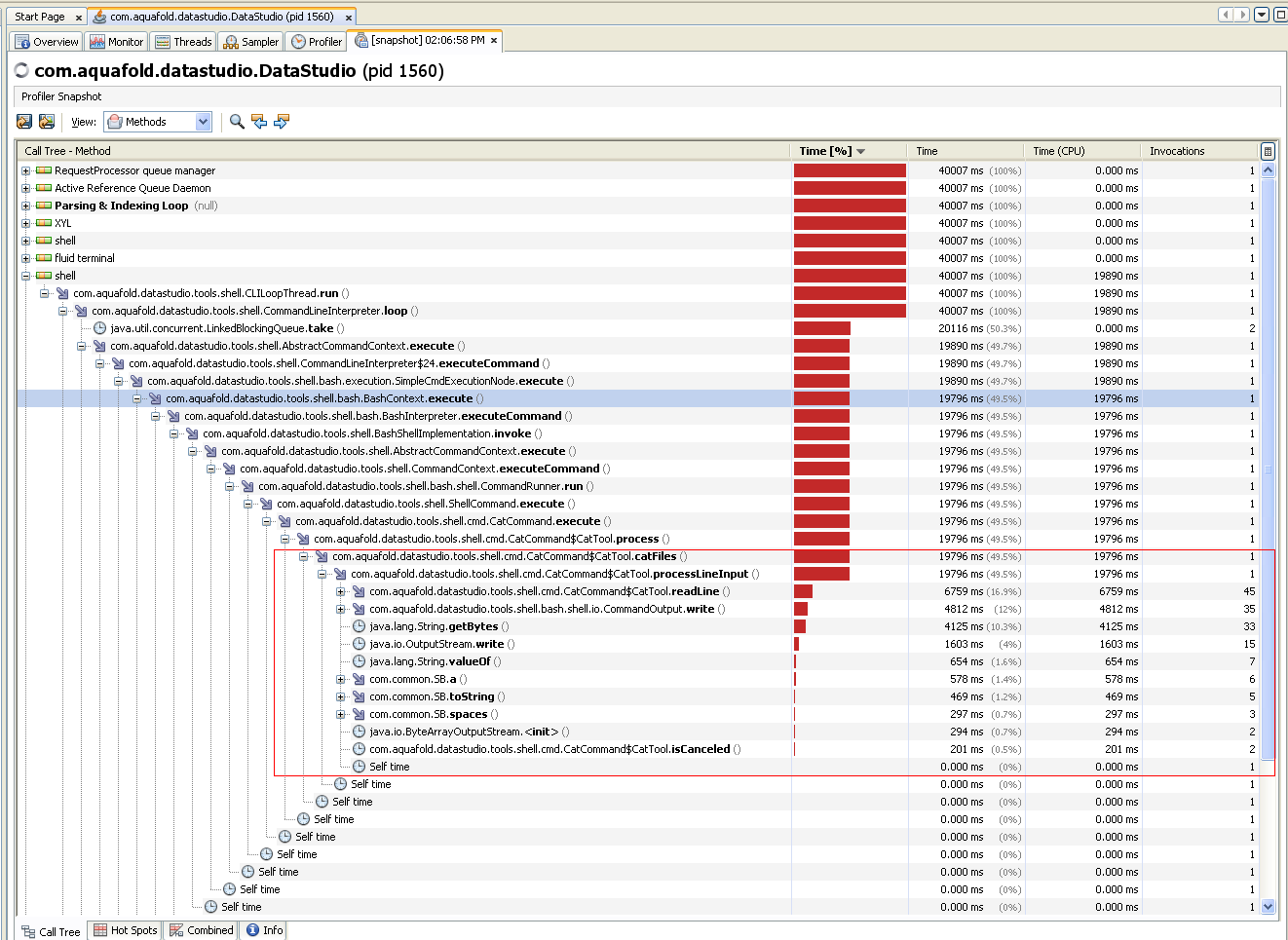The image size is (1288, 940).
Task: Open the Overview tab
Action: 47,42
